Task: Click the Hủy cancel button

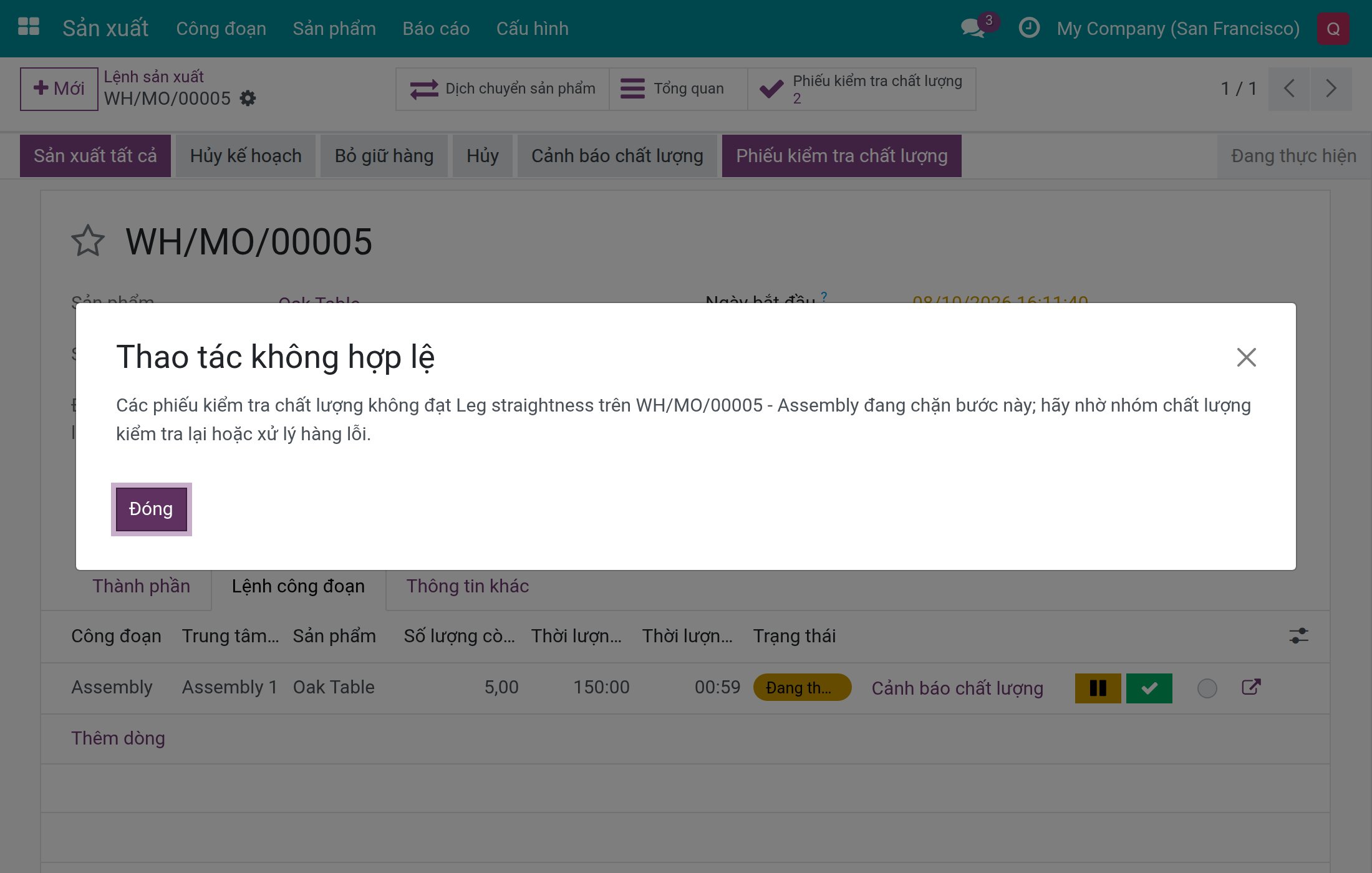Action: (483, 156)
